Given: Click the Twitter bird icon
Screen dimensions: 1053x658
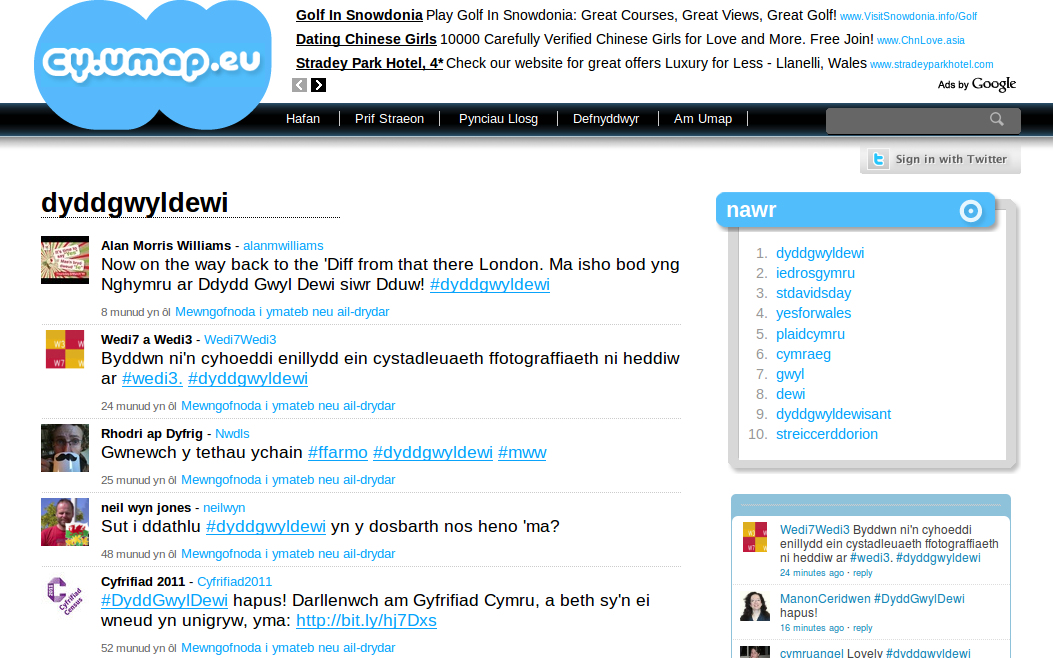Looking at the screenshot, I should click(878, 159).
